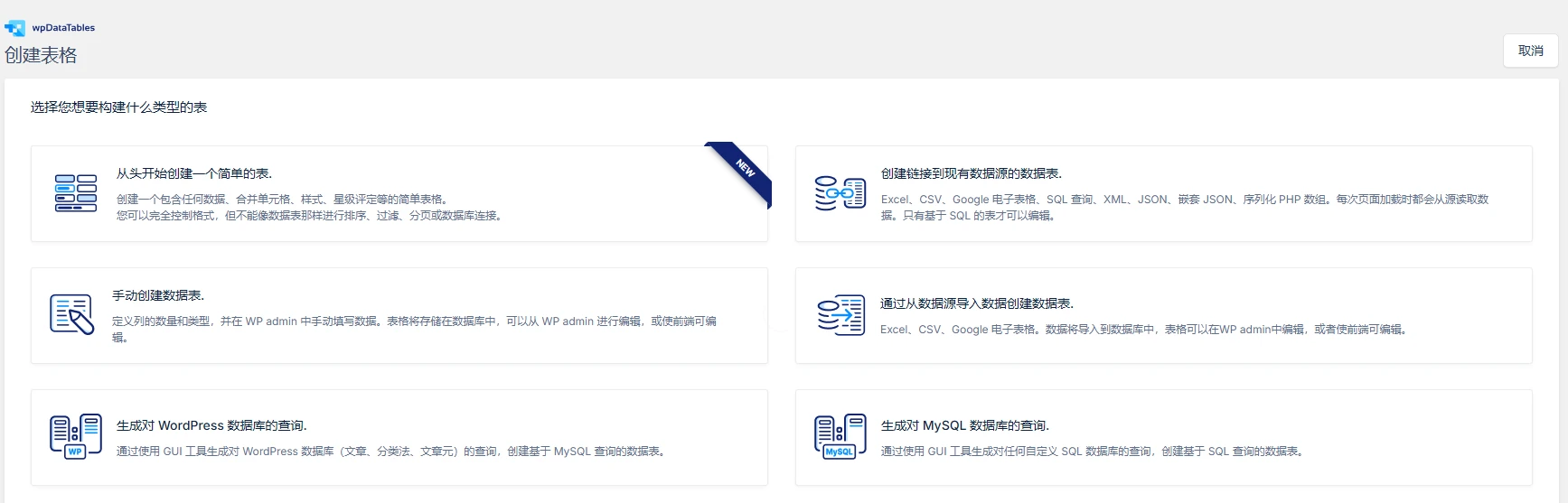
Task: Click description line 您可以完全控制格式
Action: pyautogui.click(x=311, y=216)
